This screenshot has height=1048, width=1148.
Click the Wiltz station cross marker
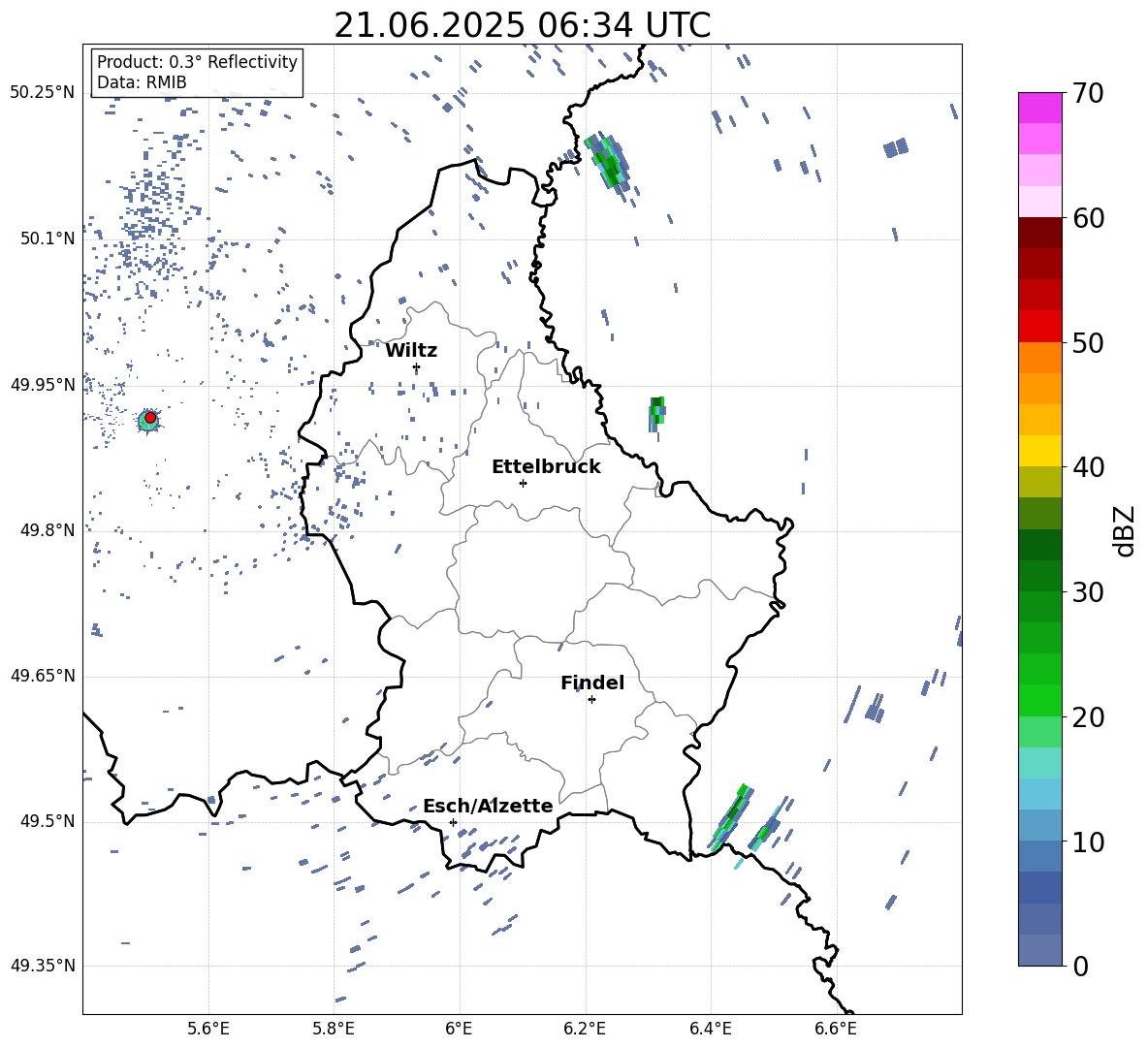click(417, 366)
